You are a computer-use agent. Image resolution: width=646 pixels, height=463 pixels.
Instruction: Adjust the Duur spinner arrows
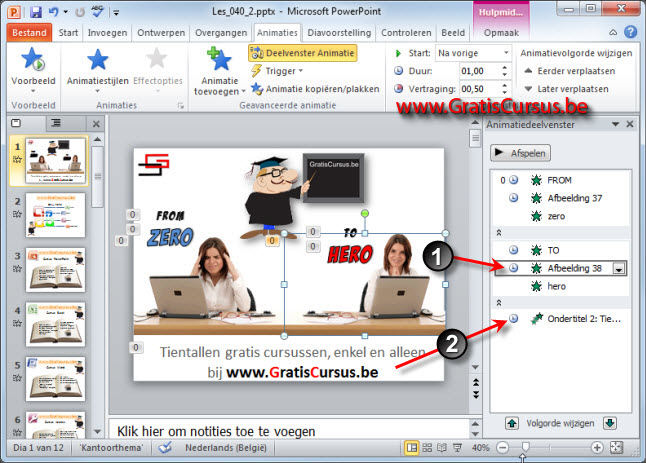pos(505,71)
